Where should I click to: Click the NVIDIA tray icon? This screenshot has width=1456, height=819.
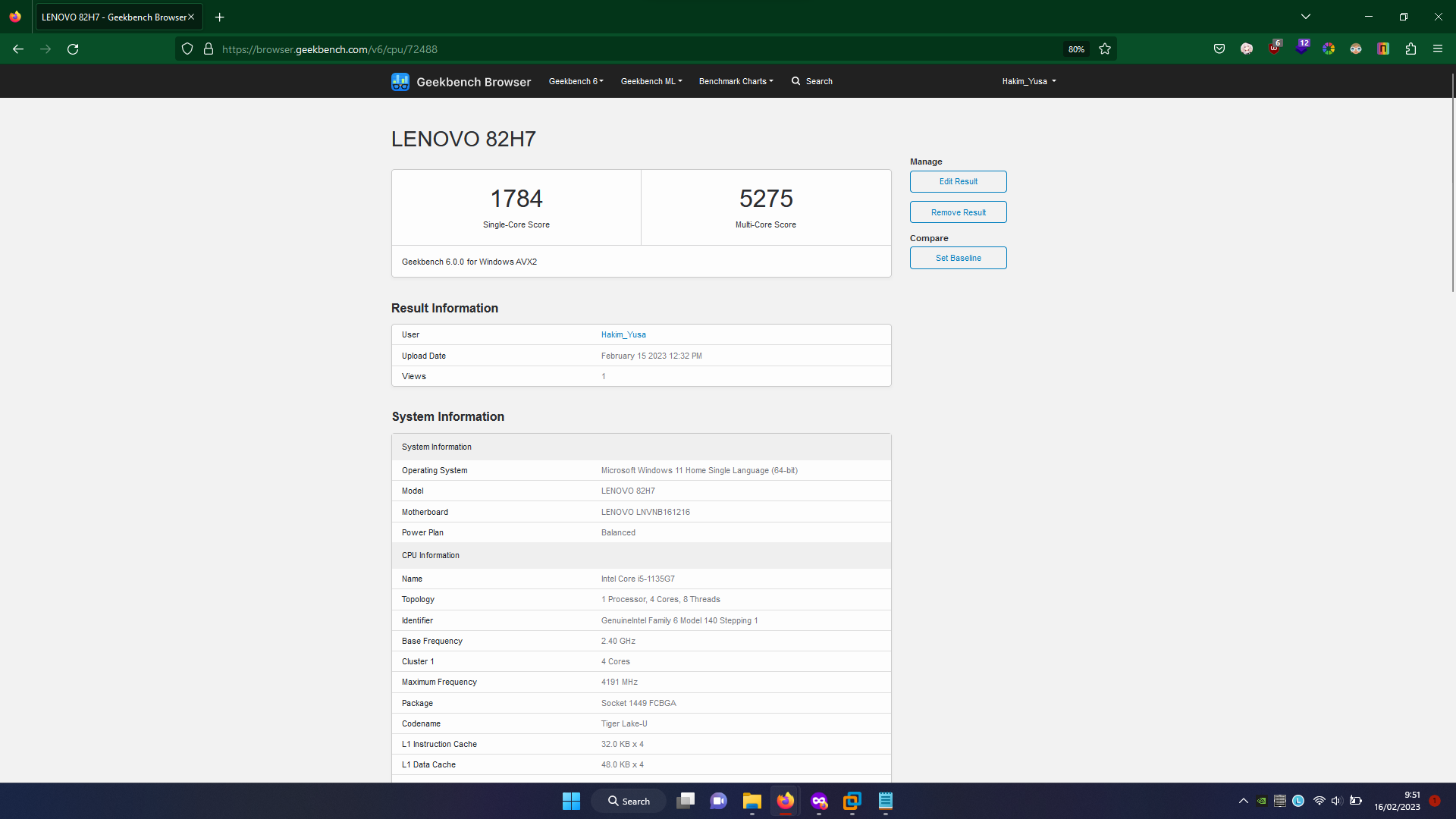1261,801
